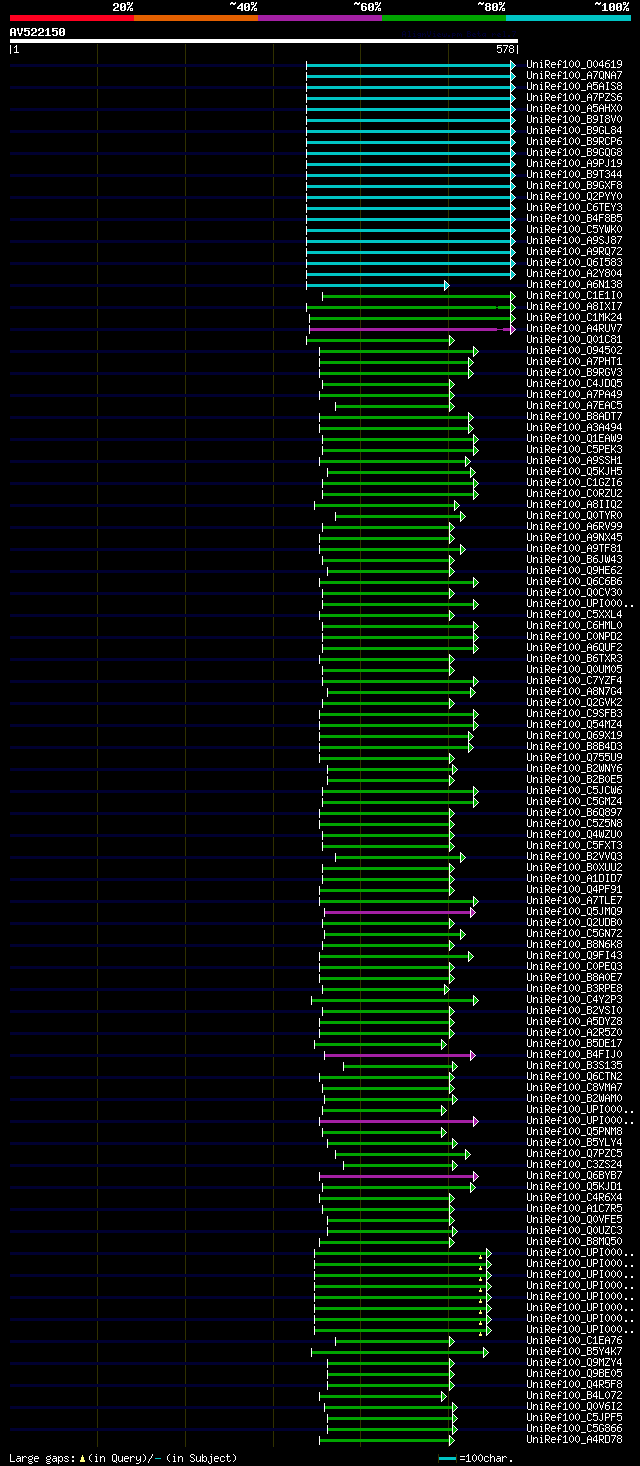Select label UniRef100_Q2PYY0

click(574, 196)
